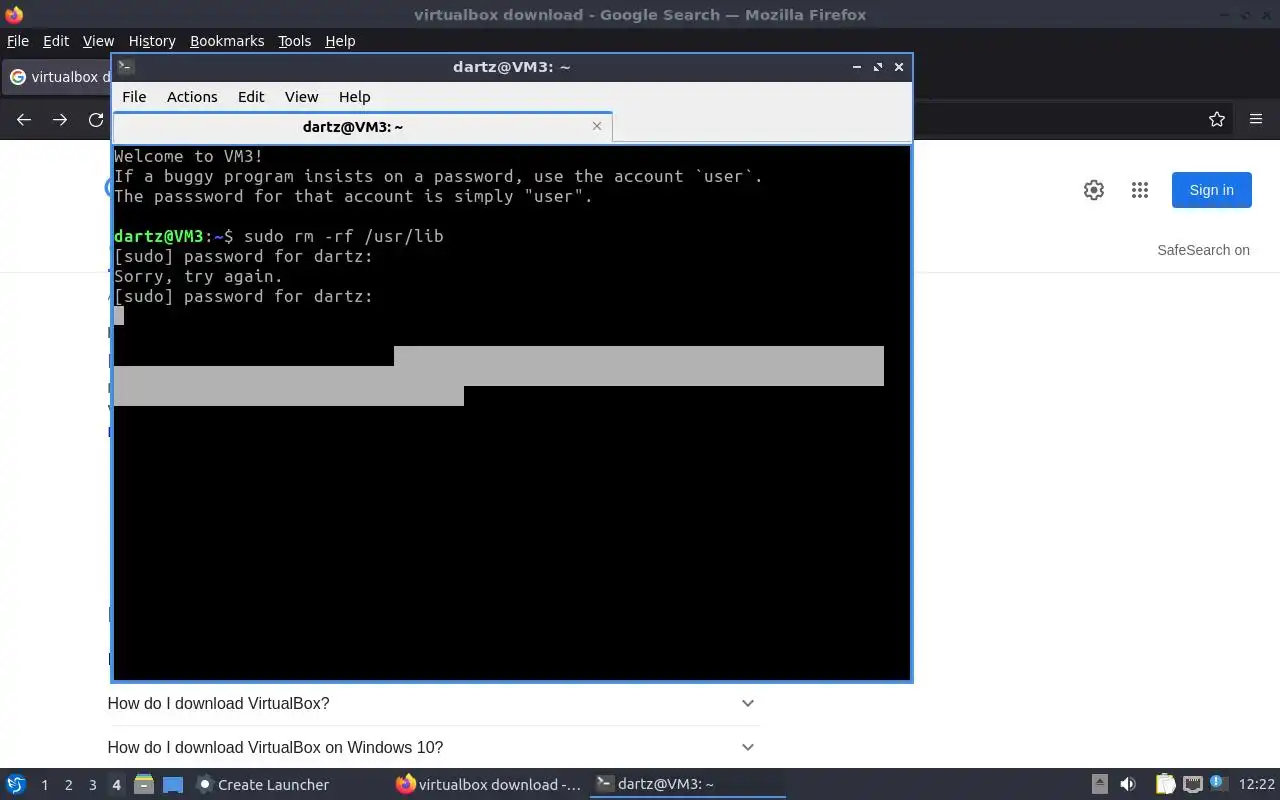Open the Firefox Tools menu

(295, 41)
